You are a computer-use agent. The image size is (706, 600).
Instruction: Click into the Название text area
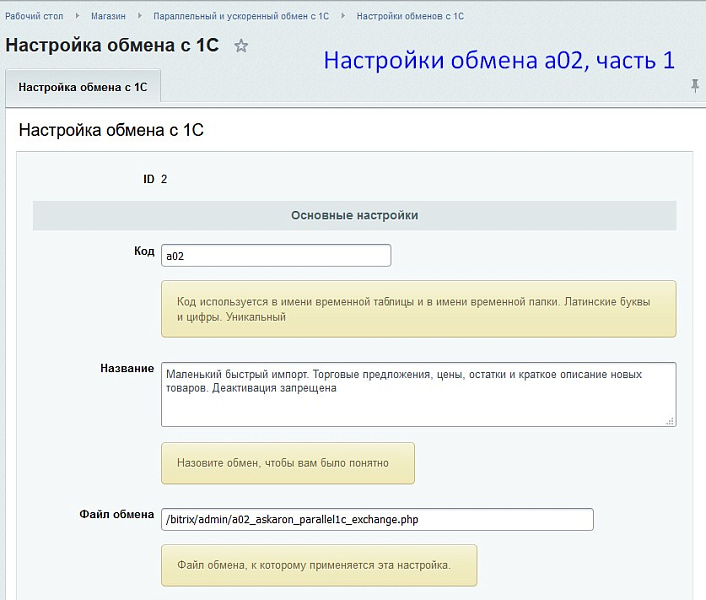(x=418, y=394)
